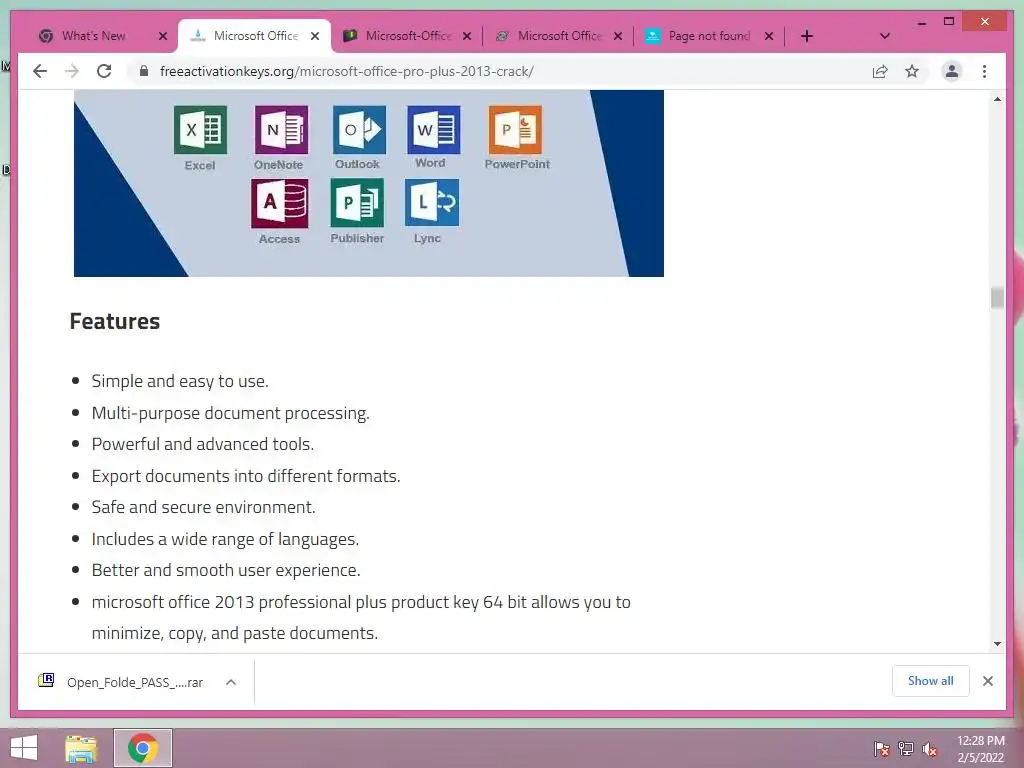Click 'Export documents into different formats.' text
Viewport: 1024px width, 768px height.
point(246,476)
